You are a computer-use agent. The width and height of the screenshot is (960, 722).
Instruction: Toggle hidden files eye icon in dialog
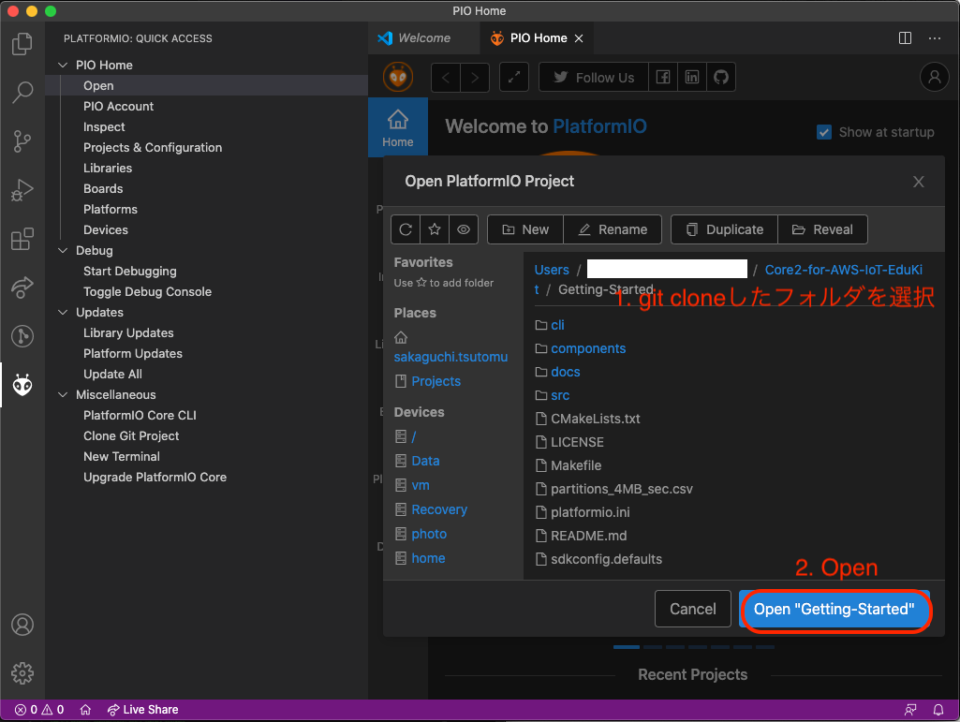pos(463,230)
